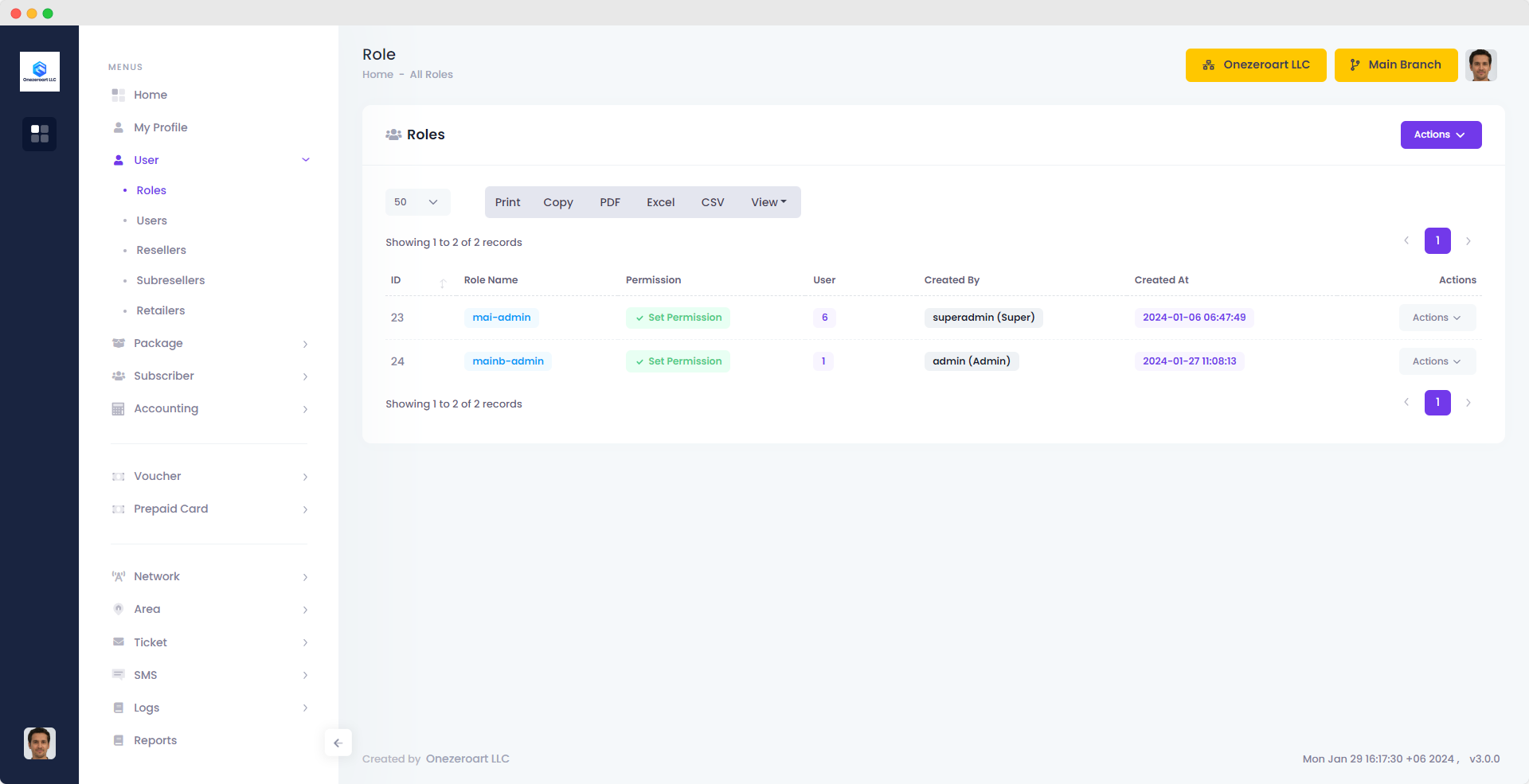Go to next page in top pagination

tap(1468, 240)
